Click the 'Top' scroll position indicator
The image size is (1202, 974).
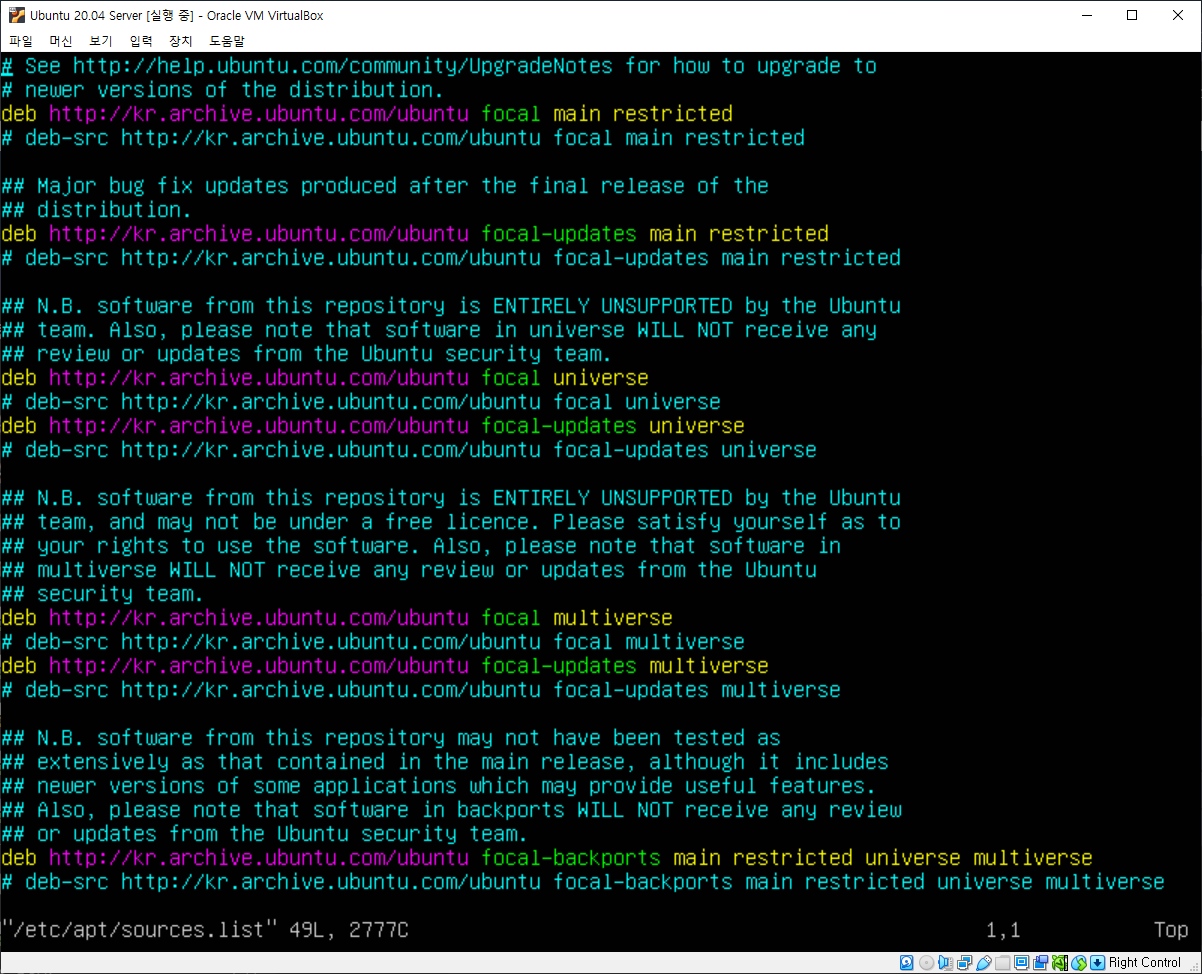click(1171, 930)
